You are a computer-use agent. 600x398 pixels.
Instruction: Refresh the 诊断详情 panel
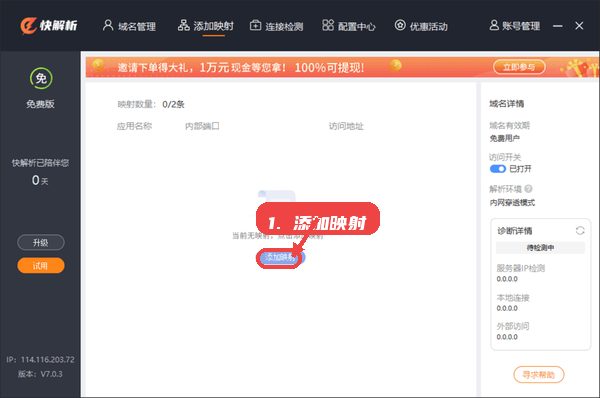click(x=580, y=230)
